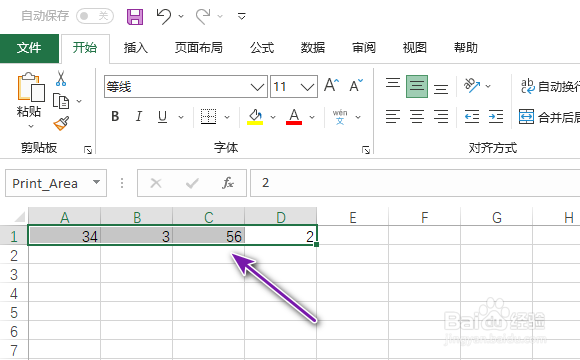Viewport: 580px width, 360px height.
Task: Toggle the AutoSave switch
Action: tap(95, 16)
